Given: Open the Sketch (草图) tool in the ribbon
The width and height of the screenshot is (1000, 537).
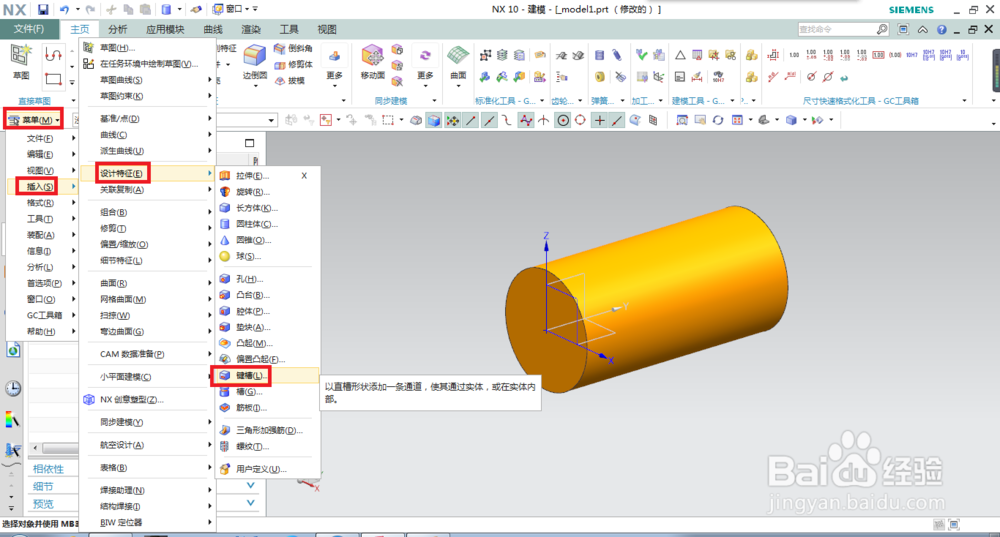Looking at the screenshot, I should [21, 62].
